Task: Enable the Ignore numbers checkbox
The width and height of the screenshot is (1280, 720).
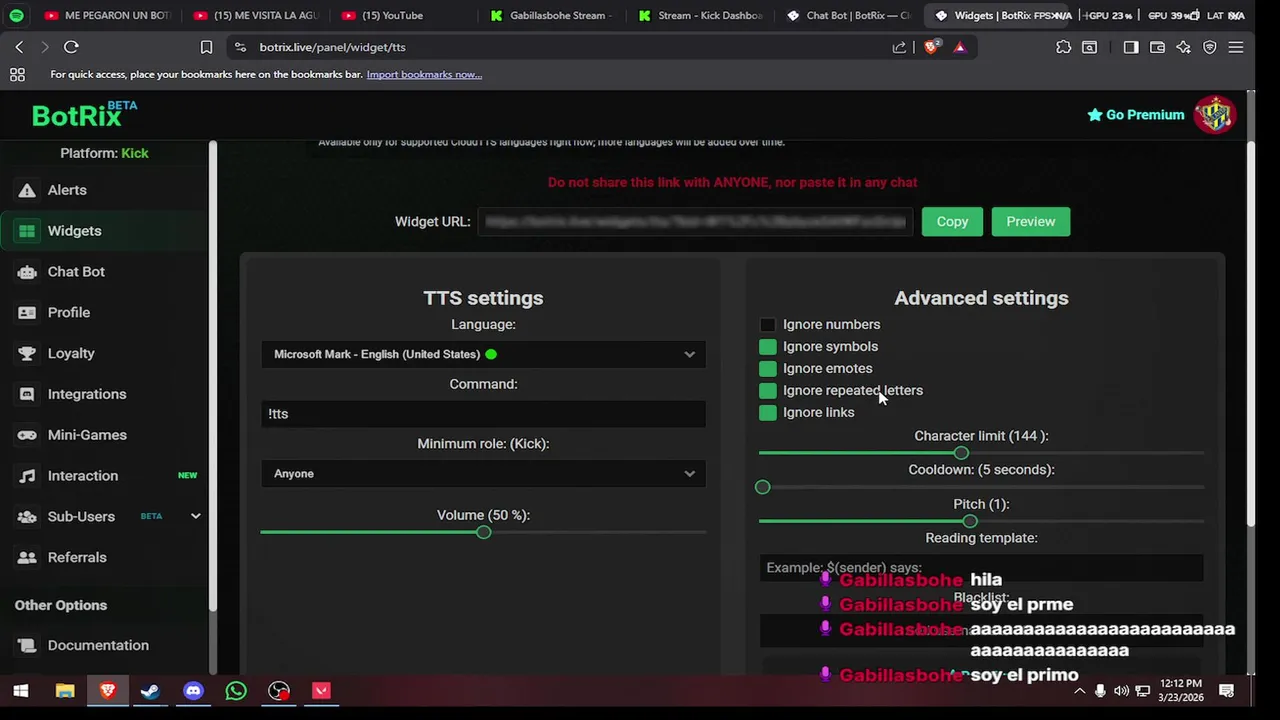Action: tap(767, 325)
